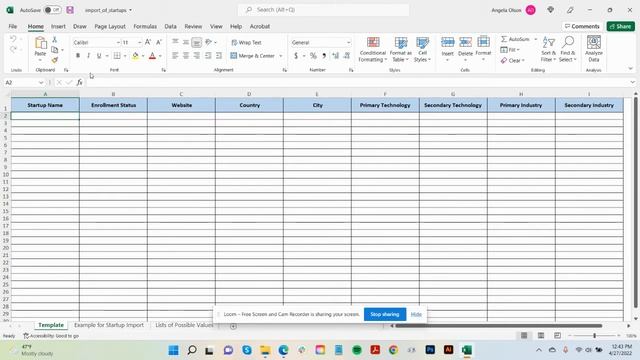
Task: Click AutoSum
Action: point(515,39)
